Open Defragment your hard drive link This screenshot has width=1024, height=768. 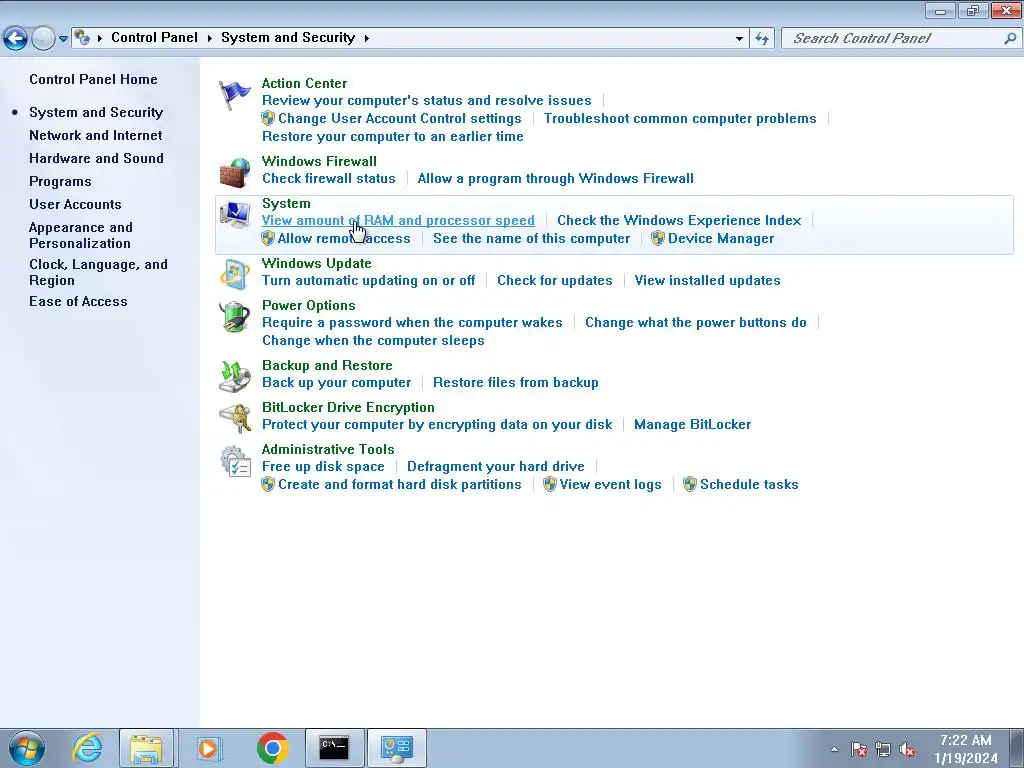(496, 466)
